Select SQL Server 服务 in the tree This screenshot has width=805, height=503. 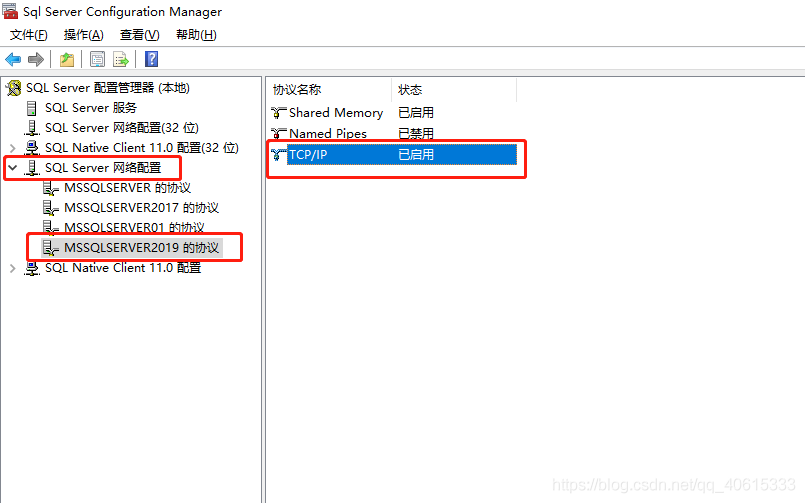tap(90, 108)
